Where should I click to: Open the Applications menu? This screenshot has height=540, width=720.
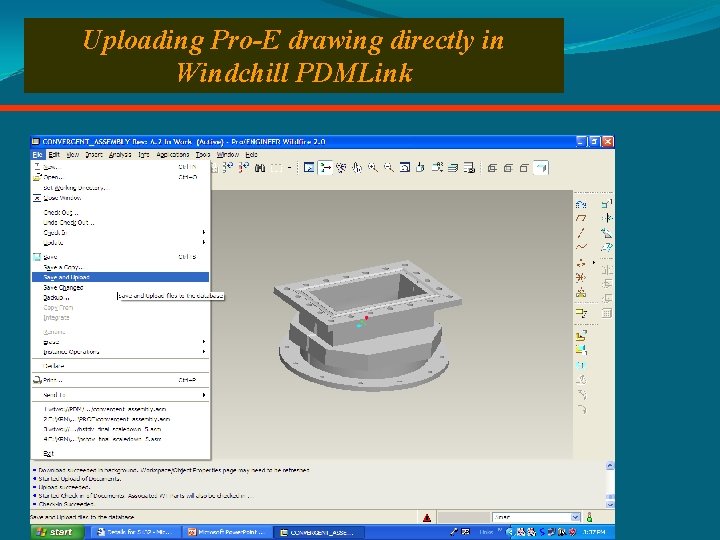(173, 155)
